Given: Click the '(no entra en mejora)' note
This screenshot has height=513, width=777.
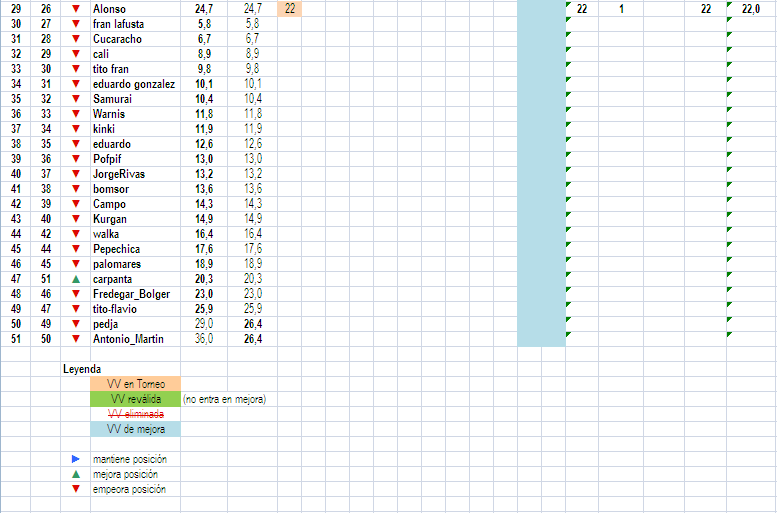Looking at the screenshot, I should 224,399.
